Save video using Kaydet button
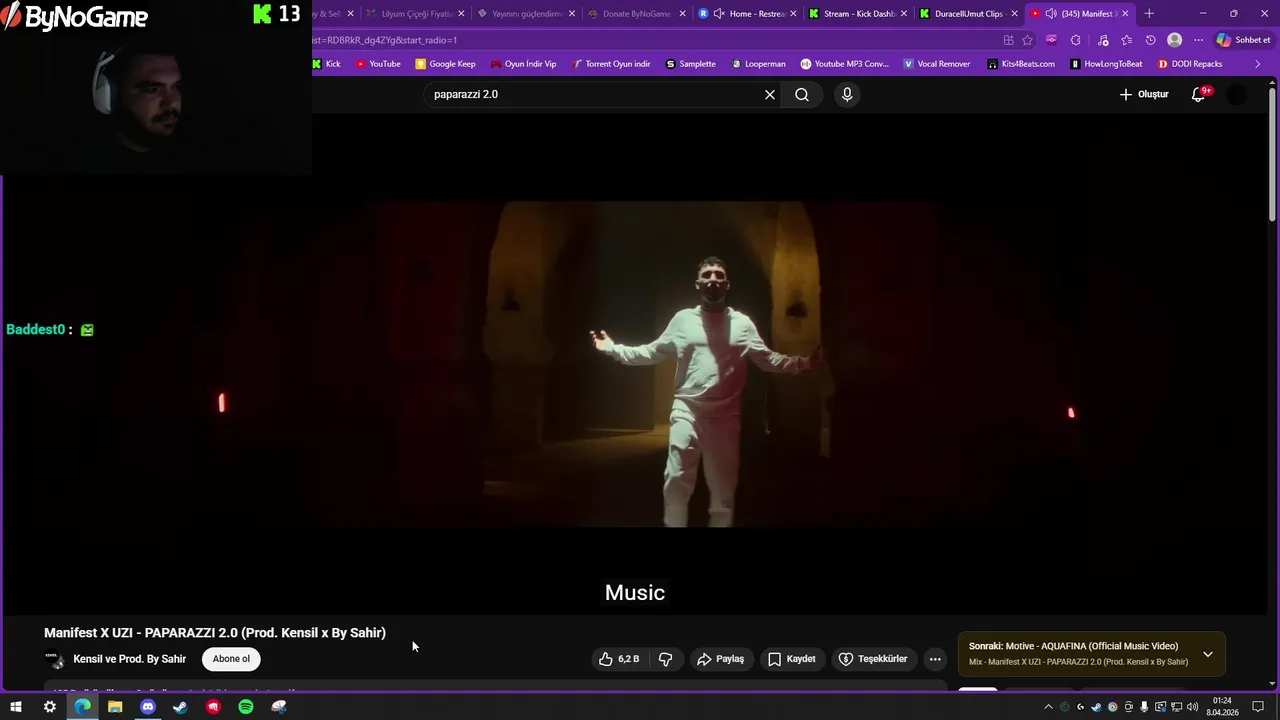This screenshot has height=720, width=1280. (x=792, y=659)
